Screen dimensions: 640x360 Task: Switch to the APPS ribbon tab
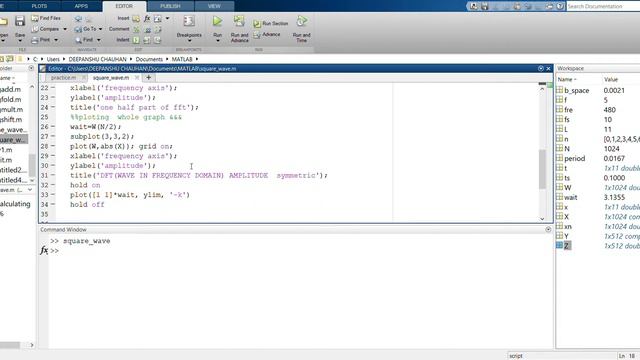81,6
